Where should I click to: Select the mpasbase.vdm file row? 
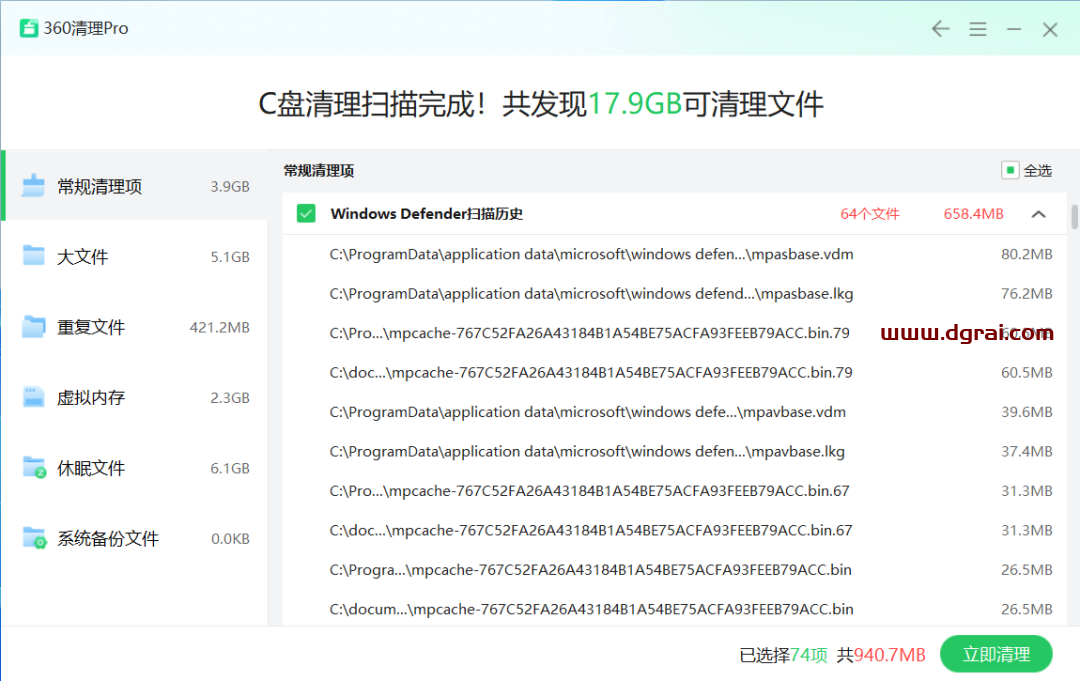[x=674, y=254]
